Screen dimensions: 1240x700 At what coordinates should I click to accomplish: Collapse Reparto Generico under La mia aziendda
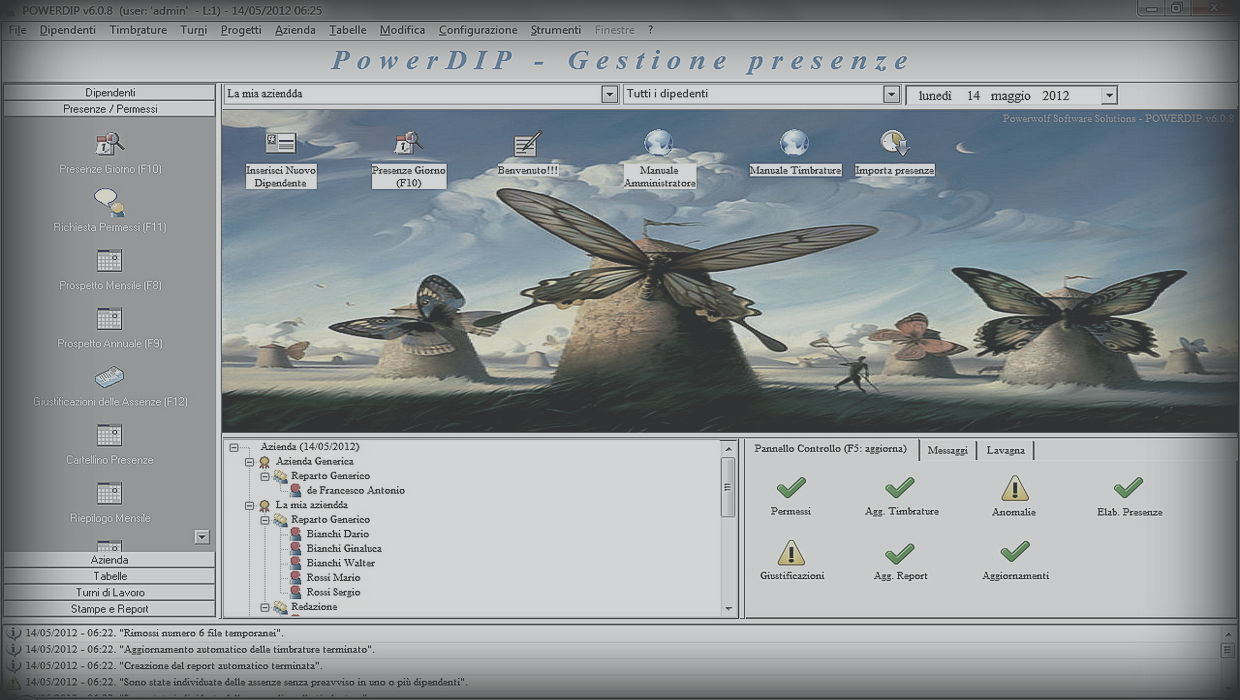pos(265,520)
